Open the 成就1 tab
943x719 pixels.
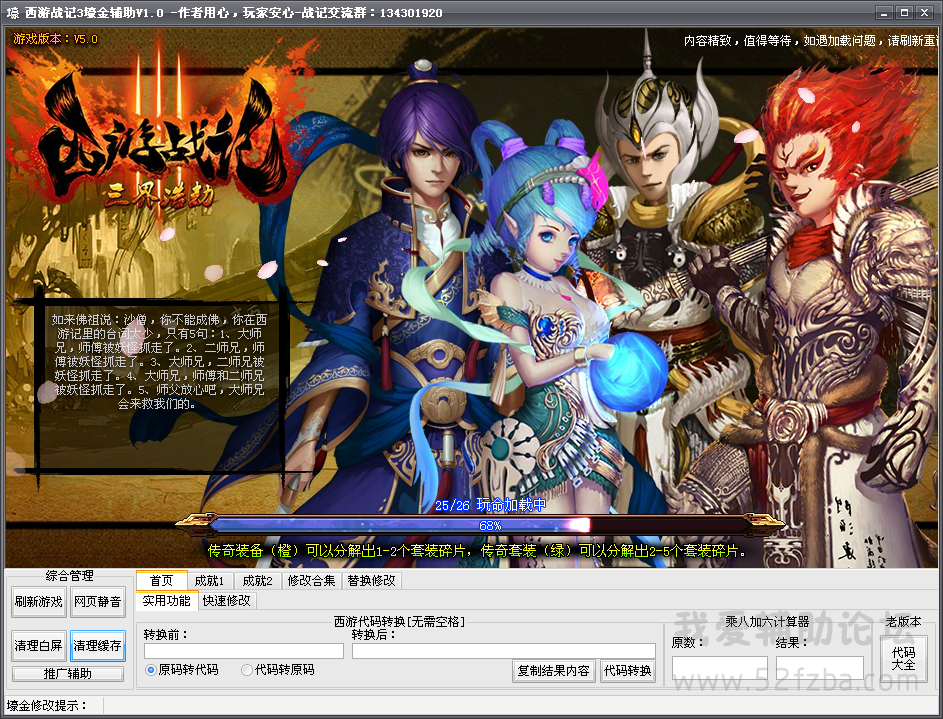point(209,581)
